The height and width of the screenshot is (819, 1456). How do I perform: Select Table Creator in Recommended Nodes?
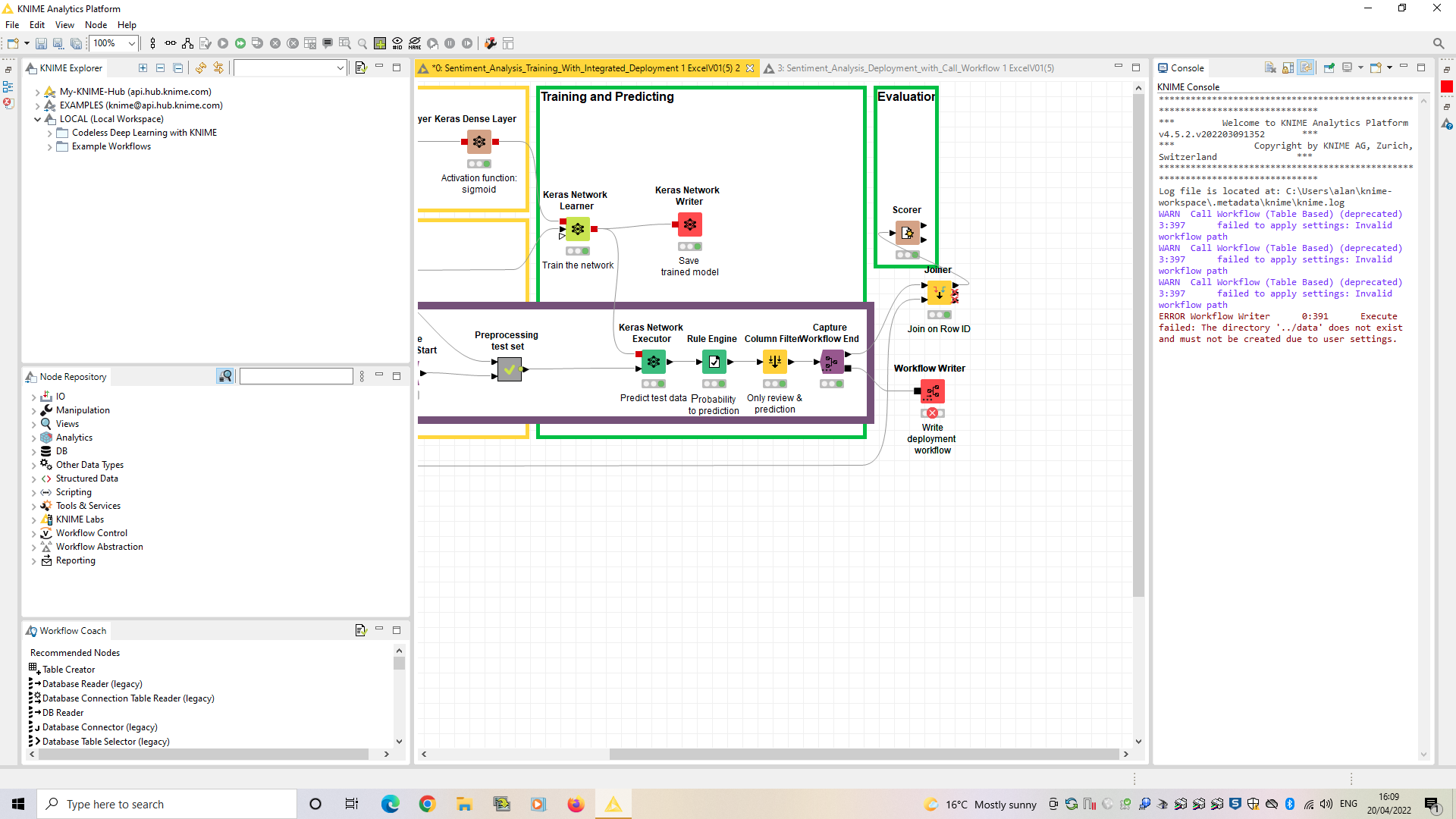(68, 670)
